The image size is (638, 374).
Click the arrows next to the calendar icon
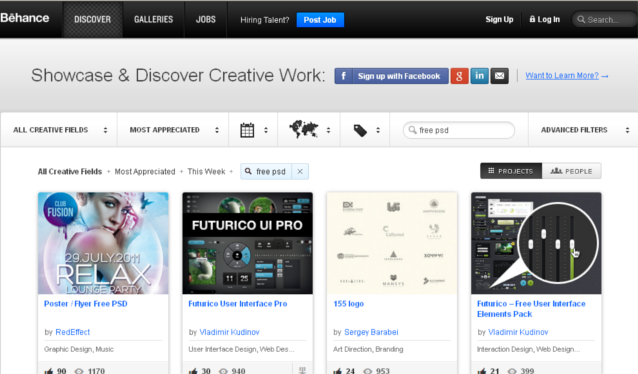click(266, 130)
